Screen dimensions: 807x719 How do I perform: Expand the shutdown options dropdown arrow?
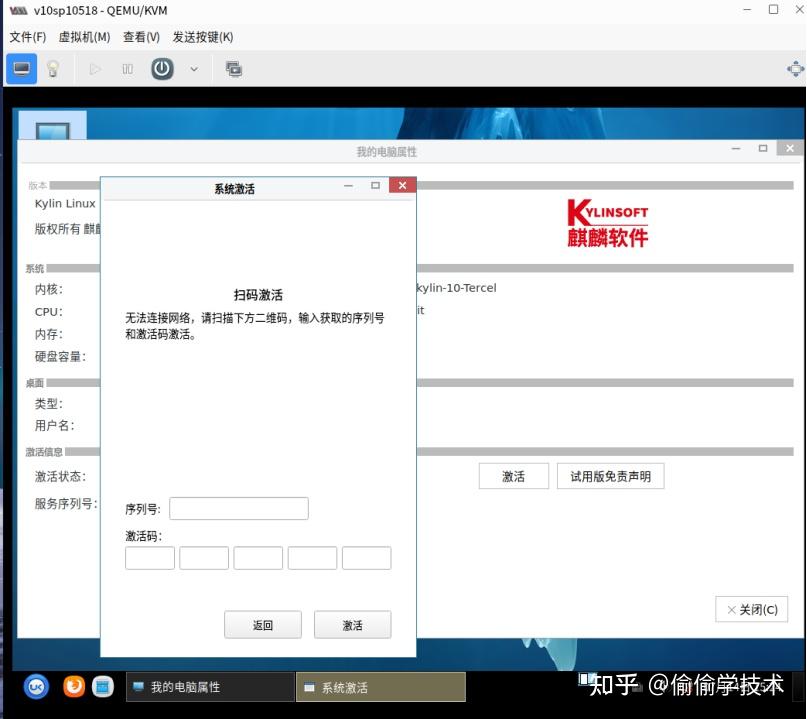pyautogui.click(x=194, y=69)
